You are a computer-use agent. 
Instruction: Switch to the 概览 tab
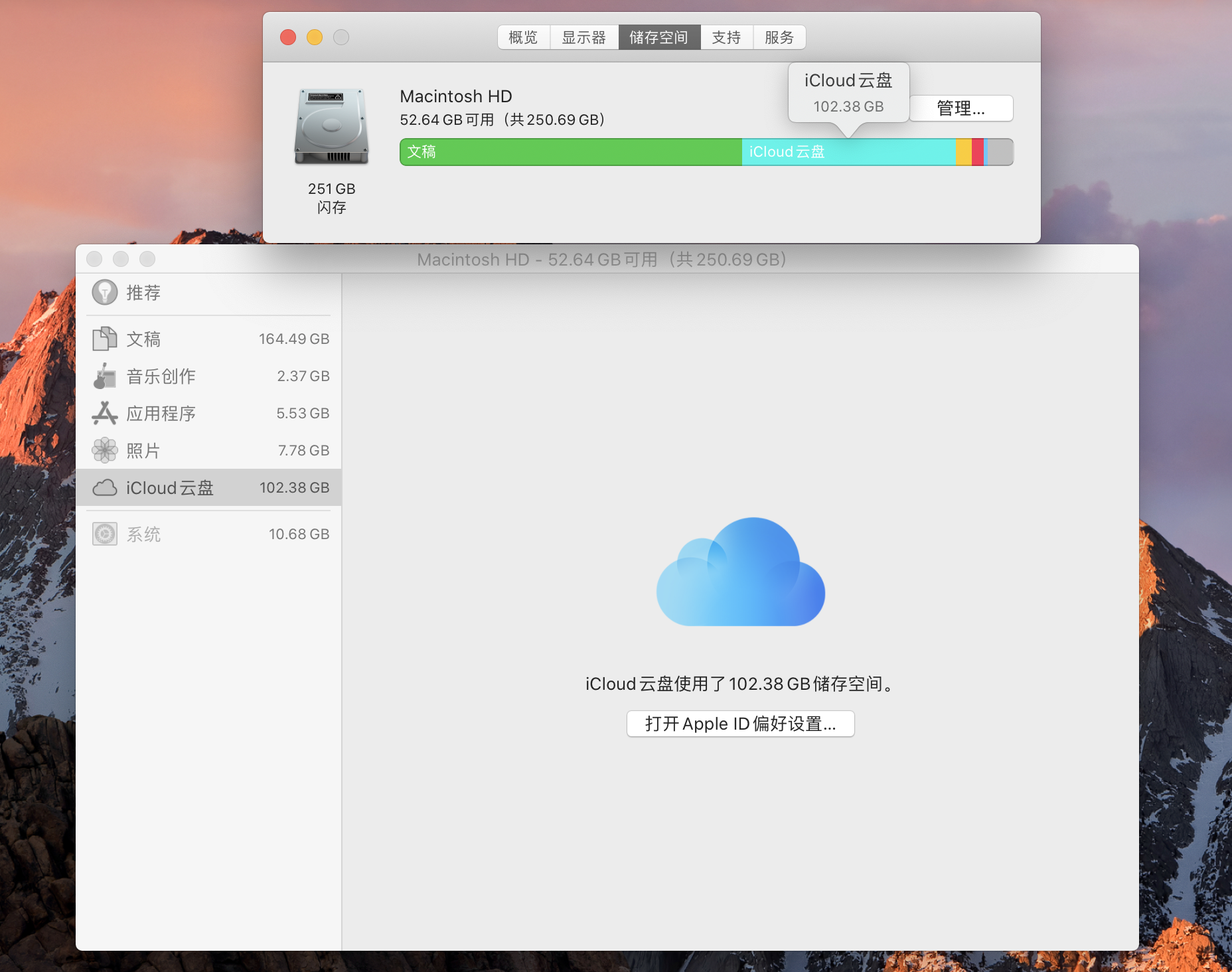(x=523, y=38)
